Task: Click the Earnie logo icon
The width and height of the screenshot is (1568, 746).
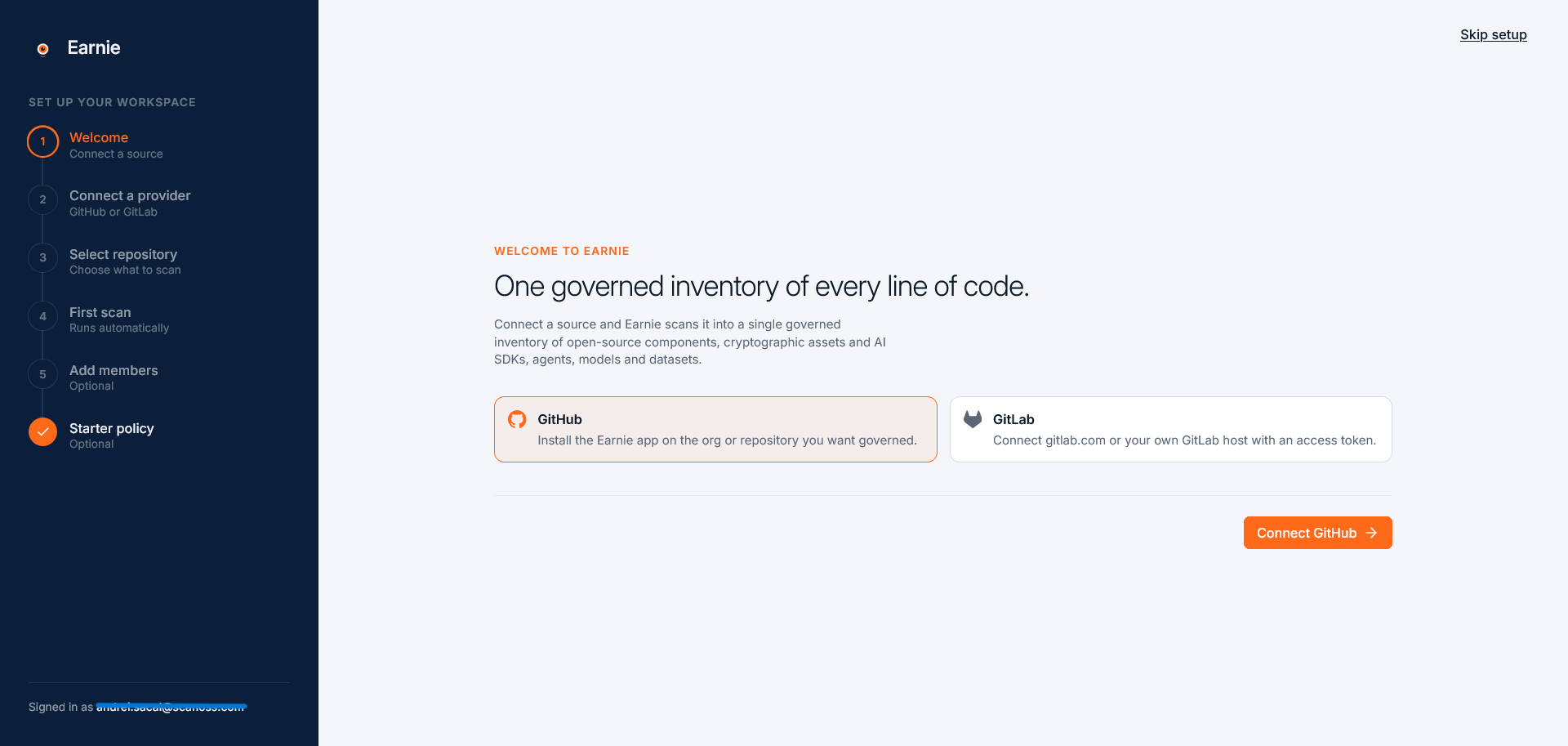Action: click(x=43, y=49)
